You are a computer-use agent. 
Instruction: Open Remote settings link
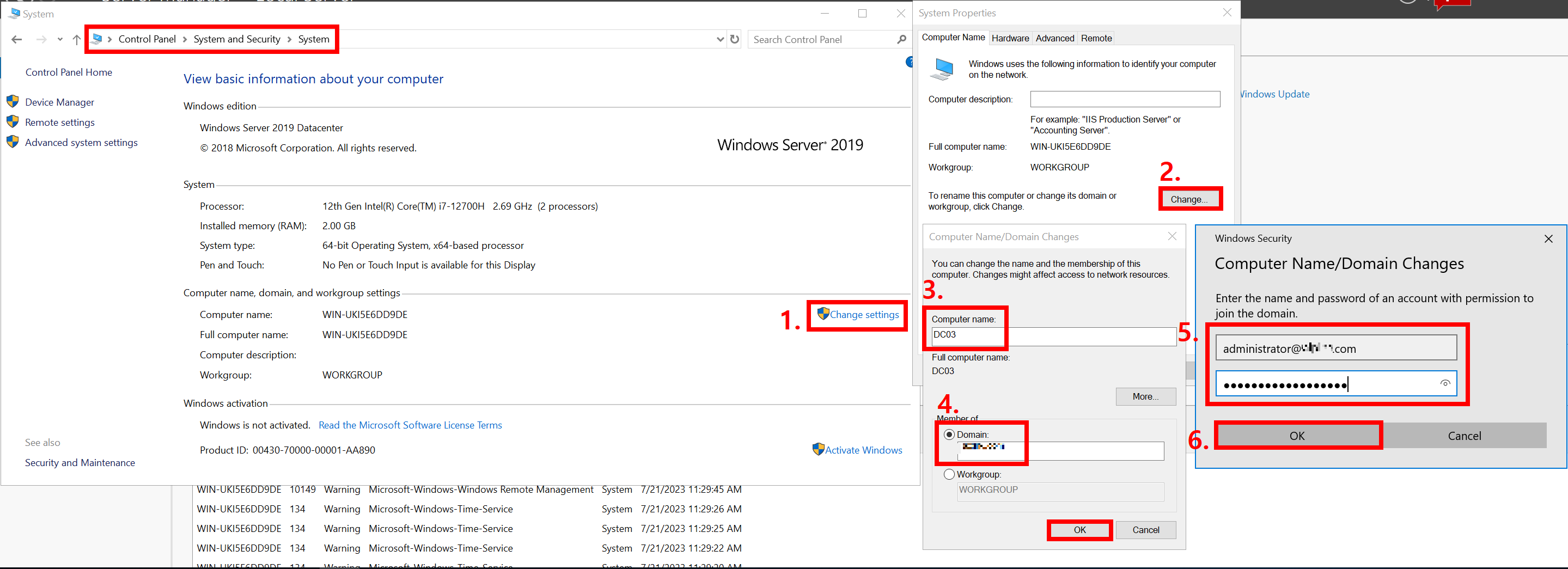[60, 122]
